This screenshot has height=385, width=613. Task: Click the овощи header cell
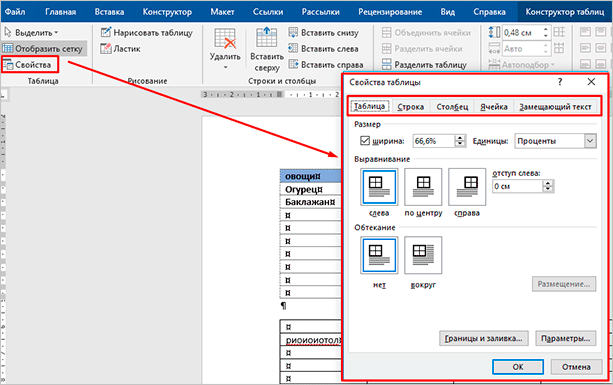[x=311, y=176]
